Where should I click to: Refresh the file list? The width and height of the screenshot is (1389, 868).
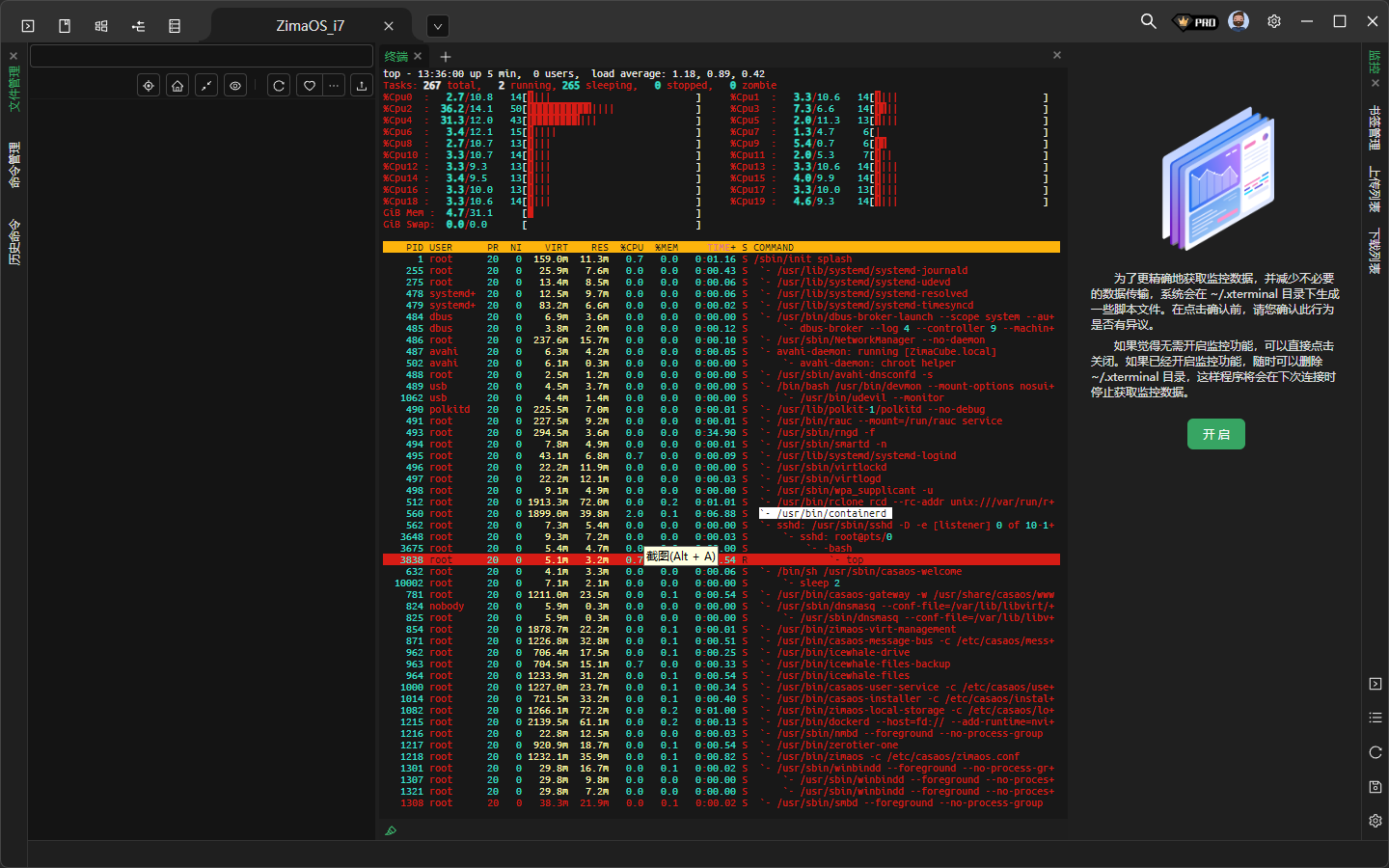[x=279, y=86]
